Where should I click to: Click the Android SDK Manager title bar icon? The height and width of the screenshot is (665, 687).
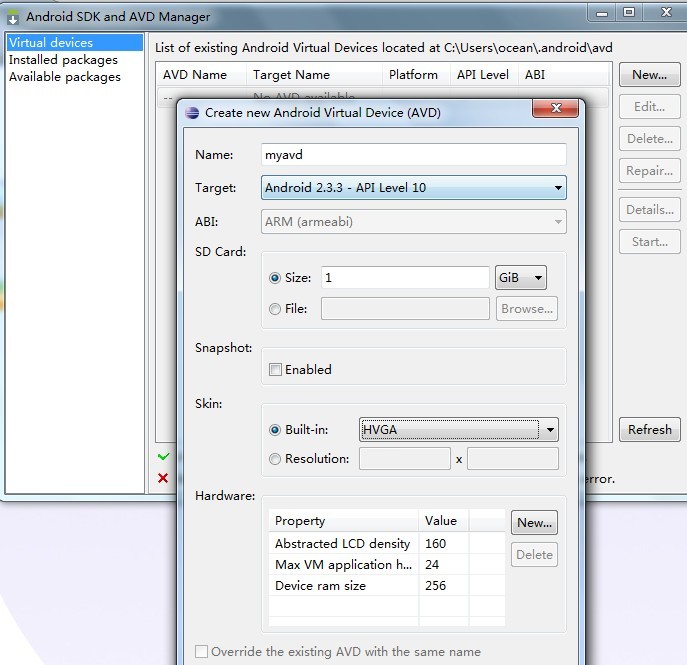[x=13, y=17]
